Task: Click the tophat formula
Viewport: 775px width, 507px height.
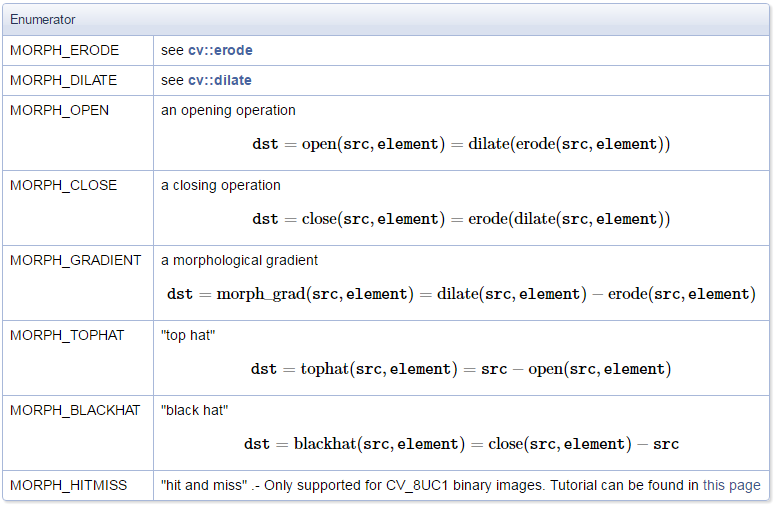Action: click(x=461, y=369)
